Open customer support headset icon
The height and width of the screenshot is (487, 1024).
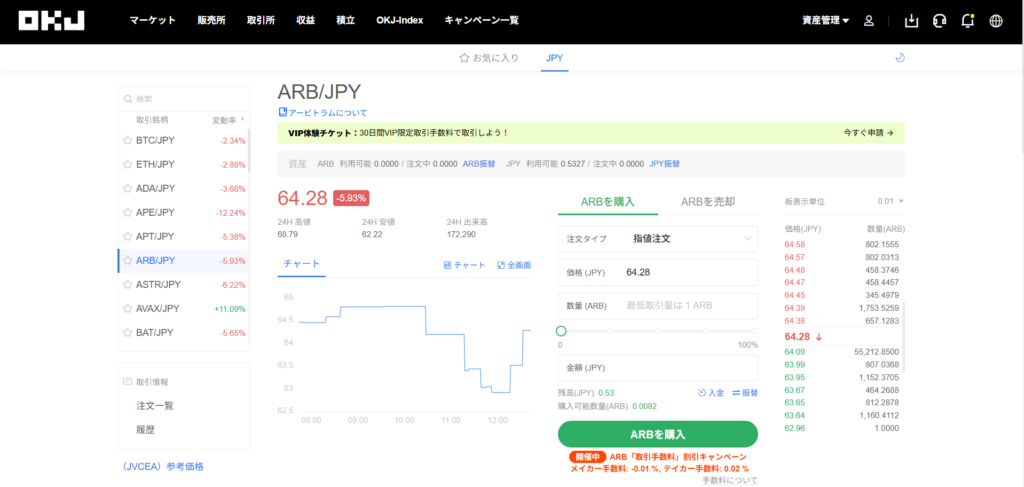tap(939, 21)
